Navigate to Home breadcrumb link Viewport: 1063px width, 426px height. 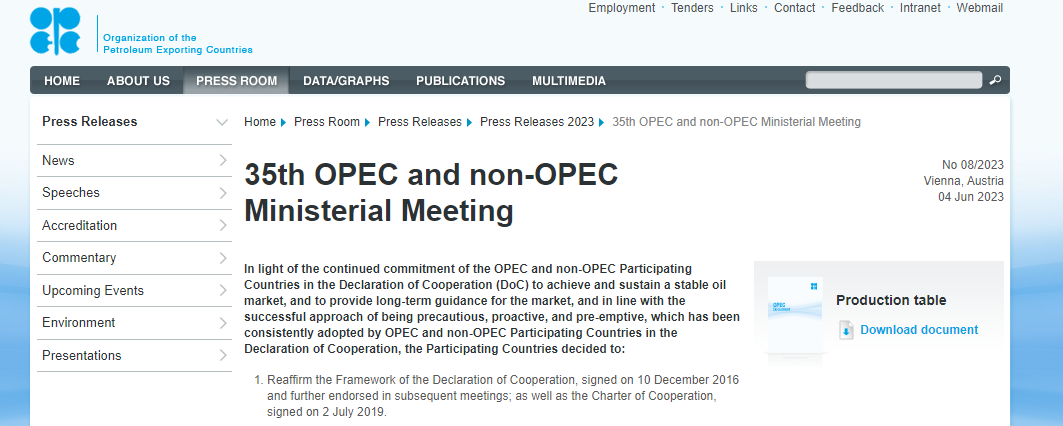[260, 122]
